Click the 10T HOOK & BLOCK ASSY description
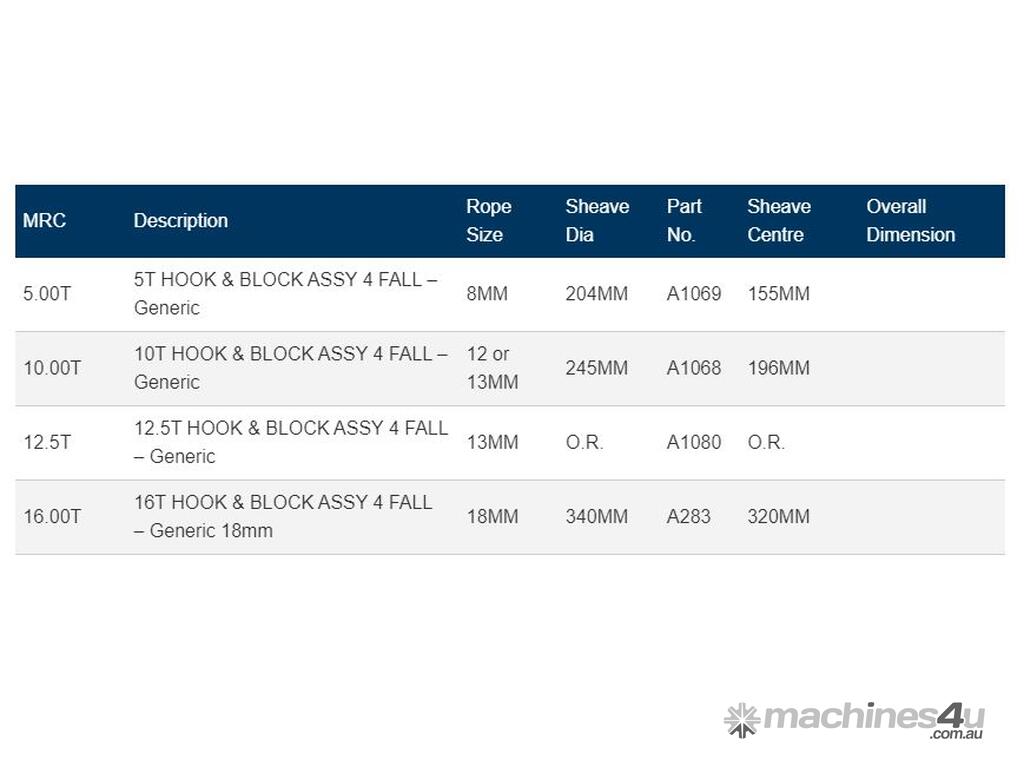 click(290, 368)
